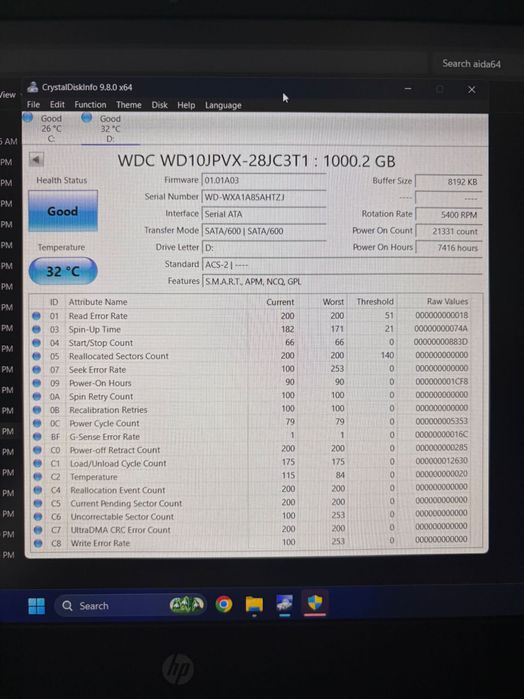Click the status dot for Spin Retry Count
The height and width of the screenshot is (699, 524).
point(37,396)
